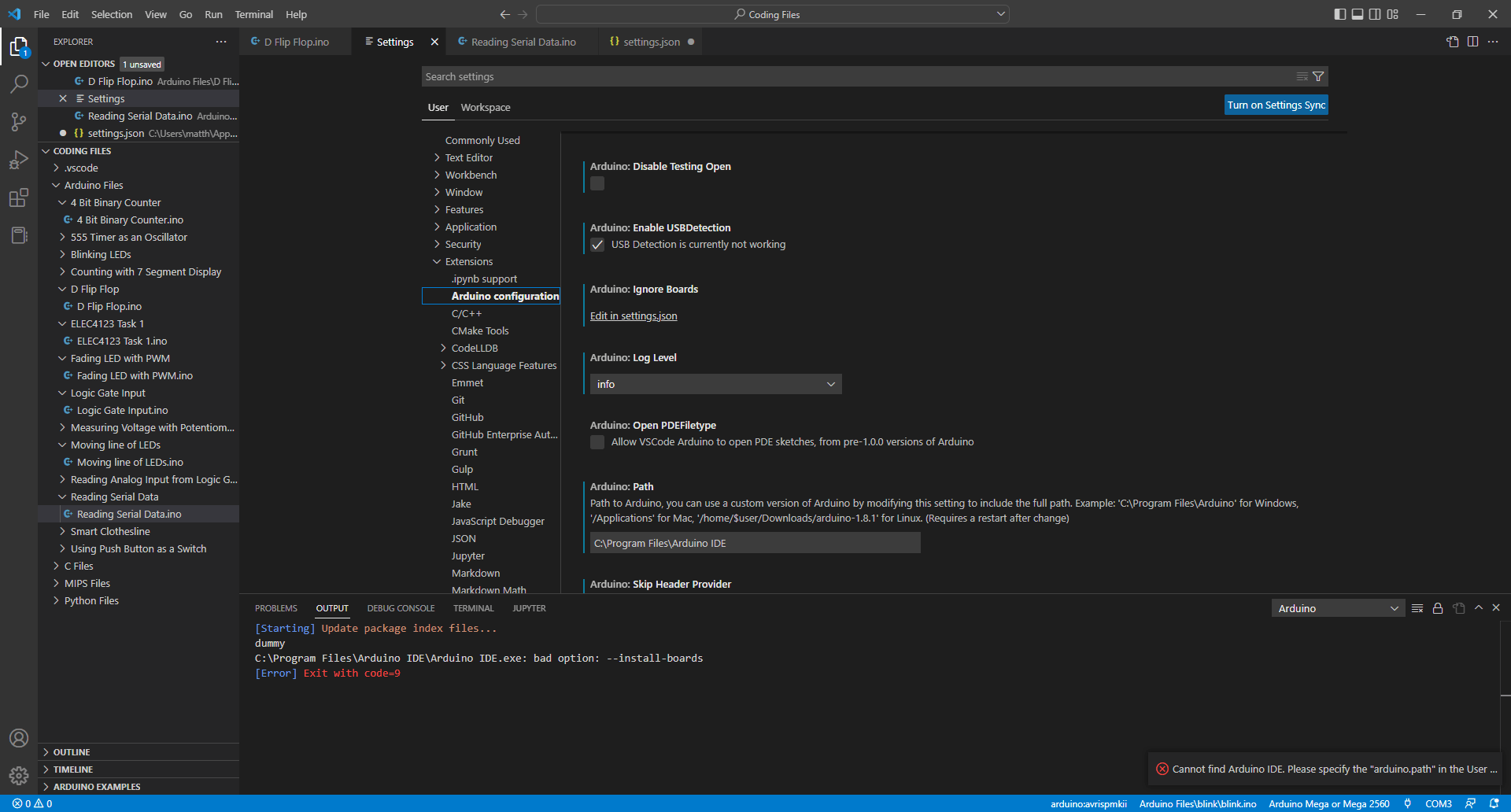Toggle primary side bar layout icon
This screenshot has width=1511, height=812.
pyautogui.click(x=1340, y=14)
